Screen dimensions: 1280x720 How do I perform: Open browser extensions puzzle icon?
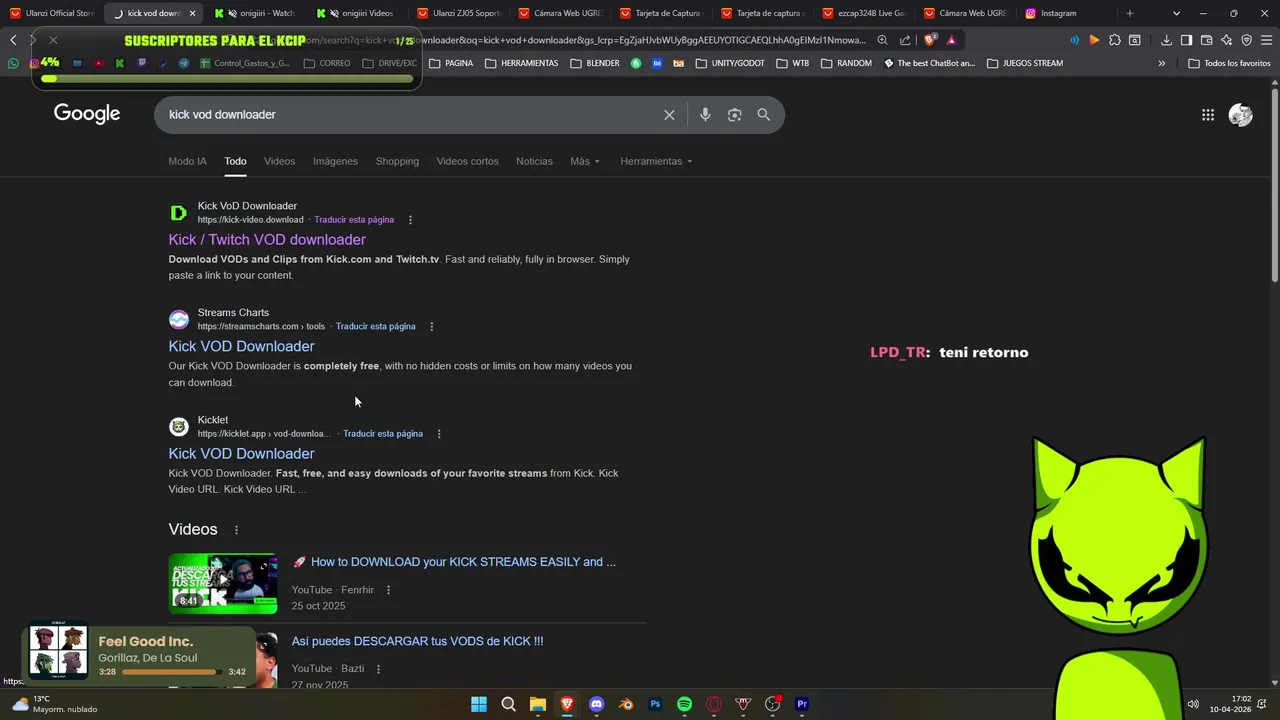click(1115, 40)
